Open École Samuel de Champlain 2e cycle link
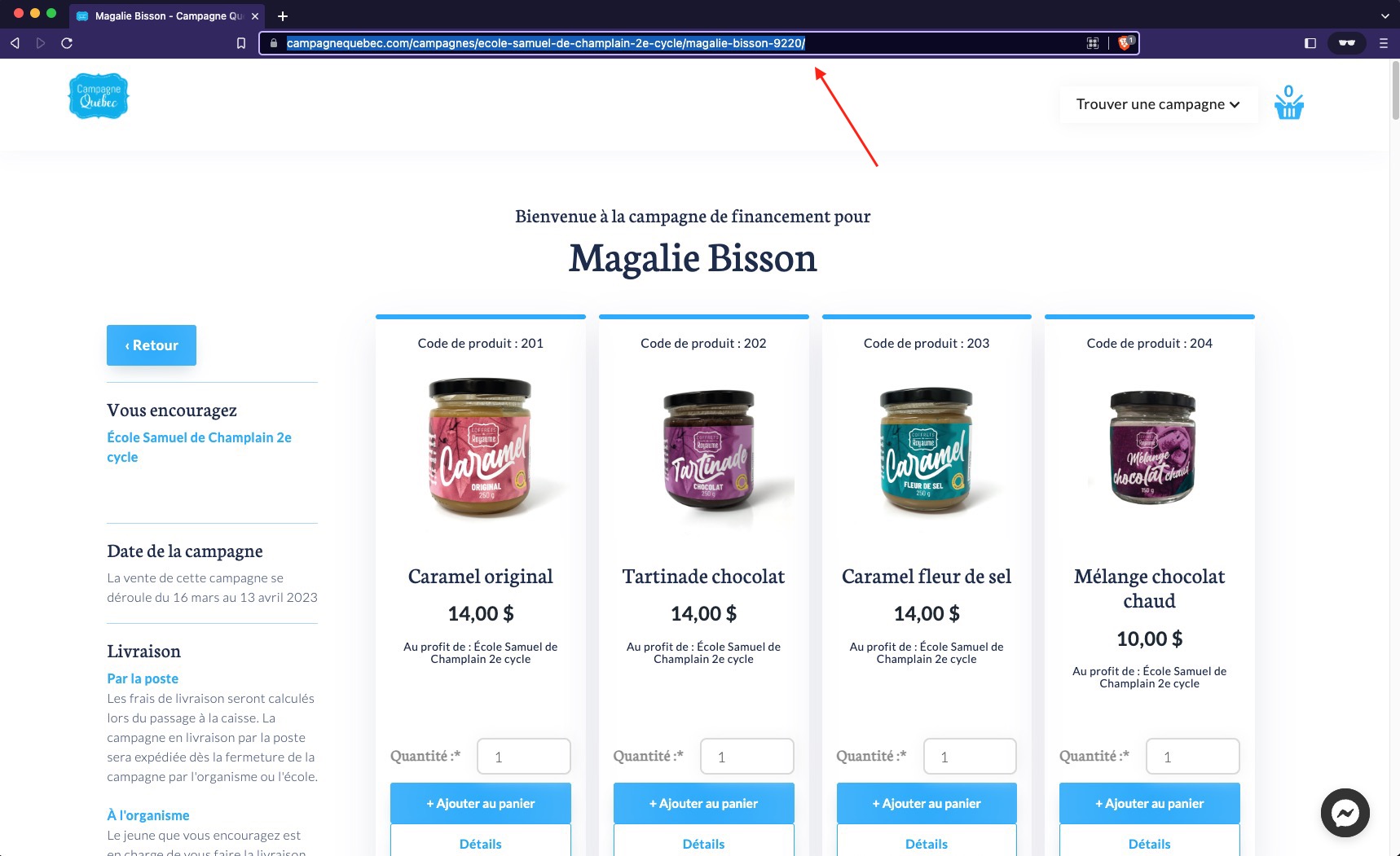The height and width of the screenshot is (856, 1400). pos(199,447)
